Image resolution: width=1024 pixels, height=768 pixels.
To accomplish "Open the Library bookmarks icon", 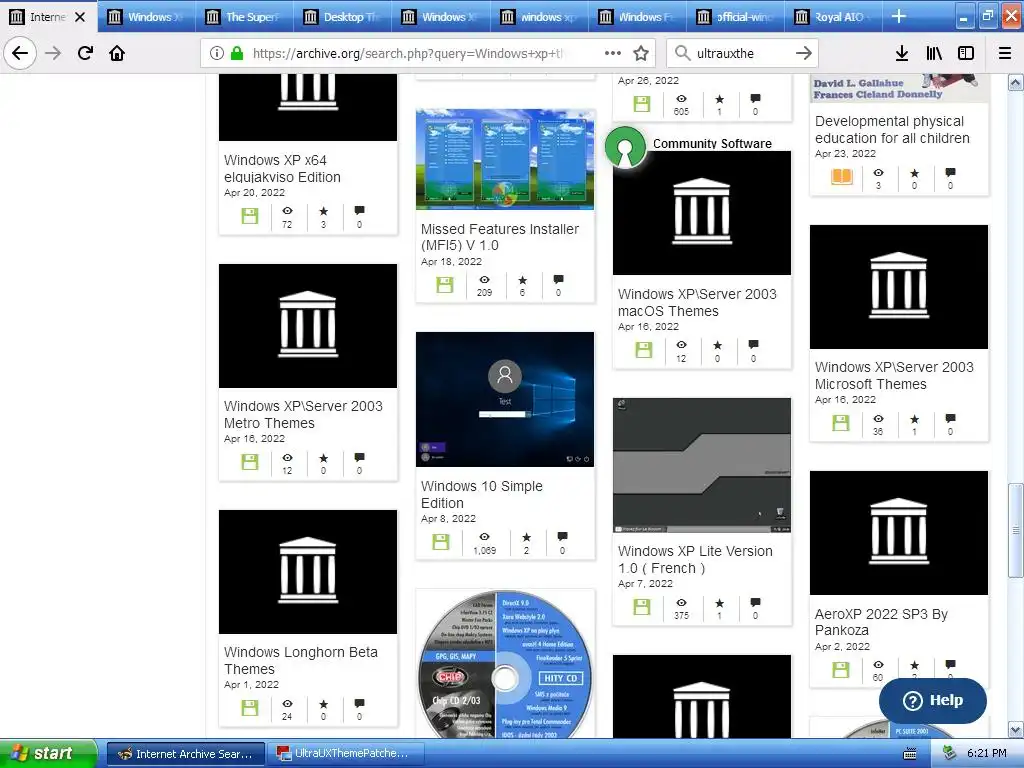I will pyautogui.click(x=934, y=53).
